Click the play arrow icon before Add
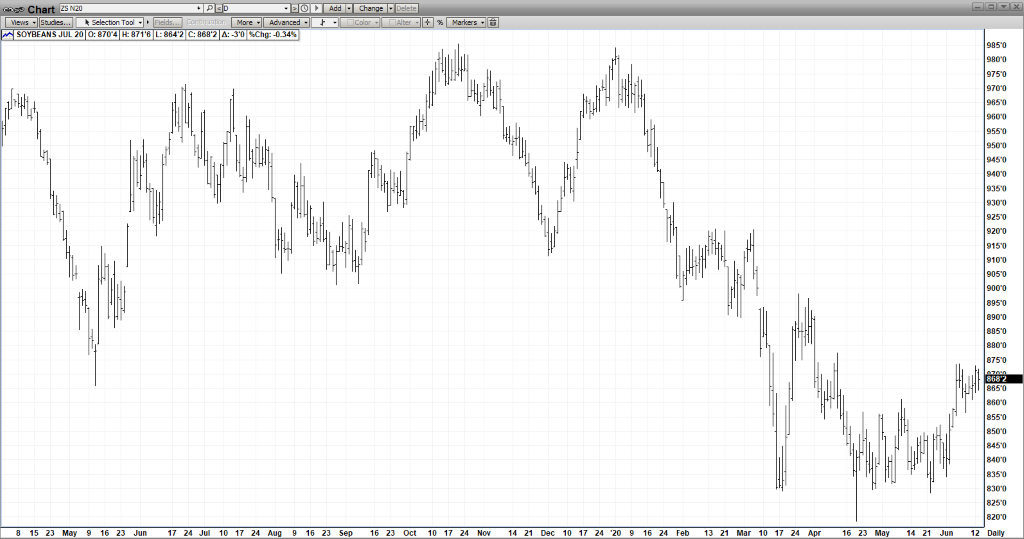Viewport: 1024px width, 539px height. point(316,8)
